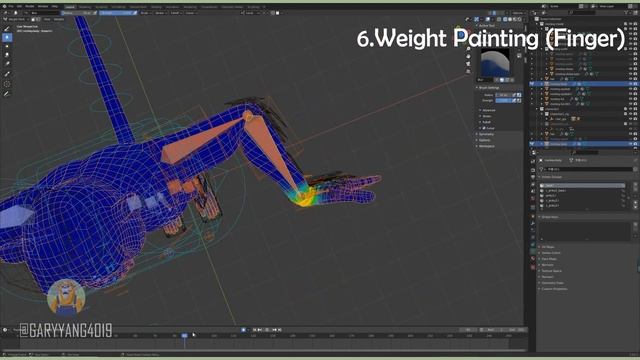Adjust Radius slider in Brush Settings
Viewport: 640px width, 360px height.
[x=503, y=95]
